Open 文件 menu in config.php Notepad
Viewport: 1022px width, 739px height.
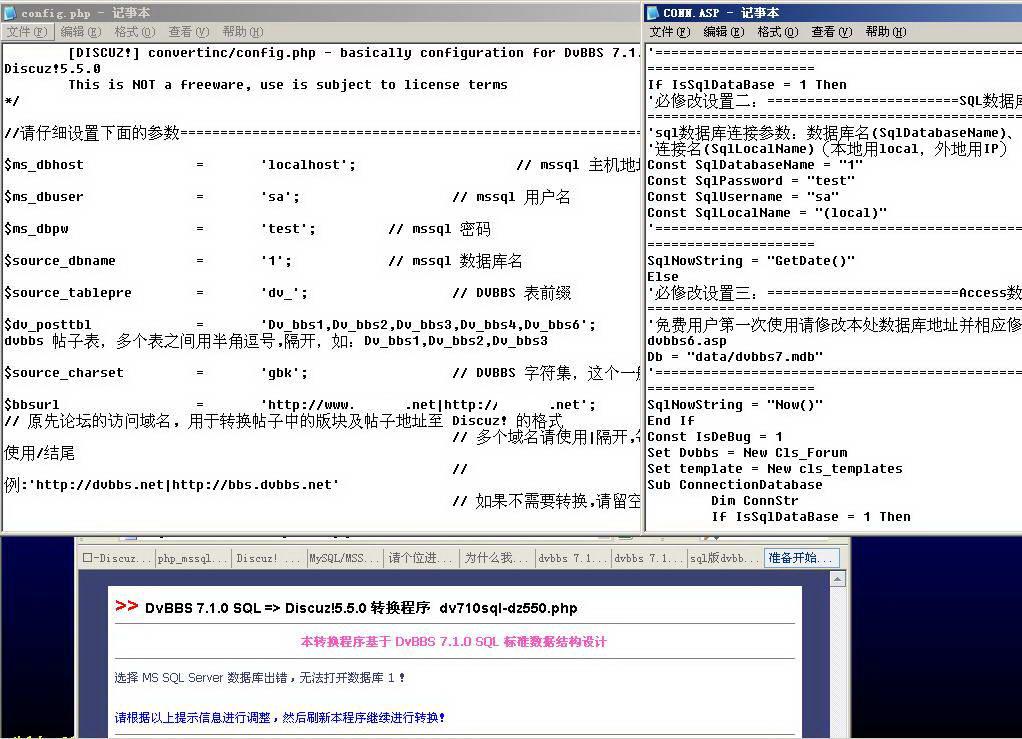click(26, 32)
